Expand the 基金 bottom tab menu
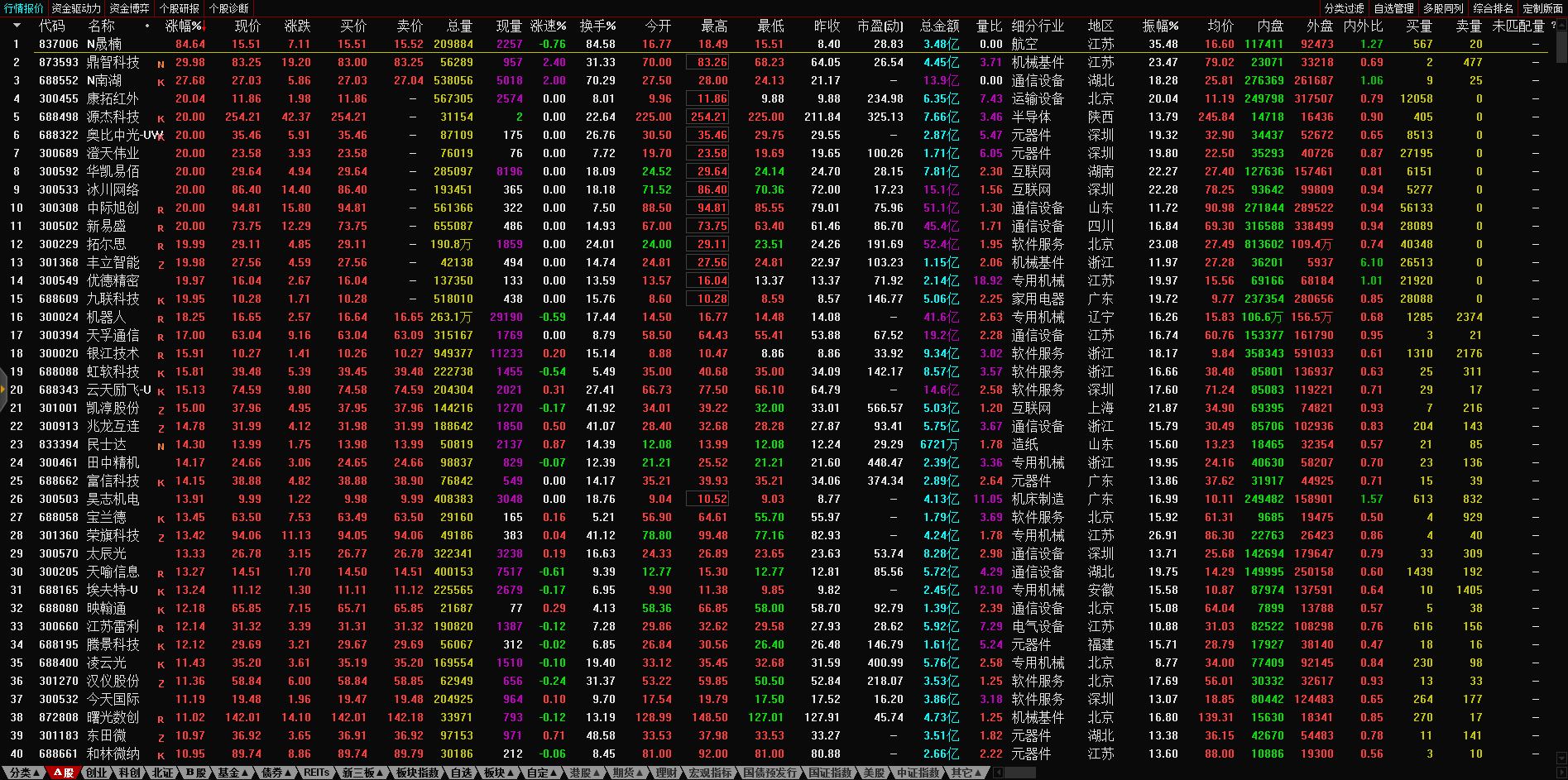 pos(233,773)
